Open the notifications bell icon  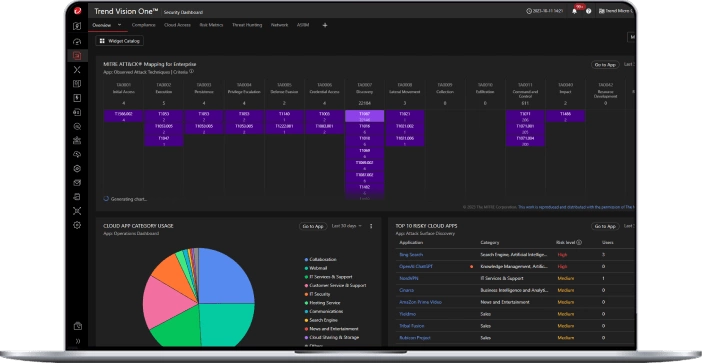[574, 11]
